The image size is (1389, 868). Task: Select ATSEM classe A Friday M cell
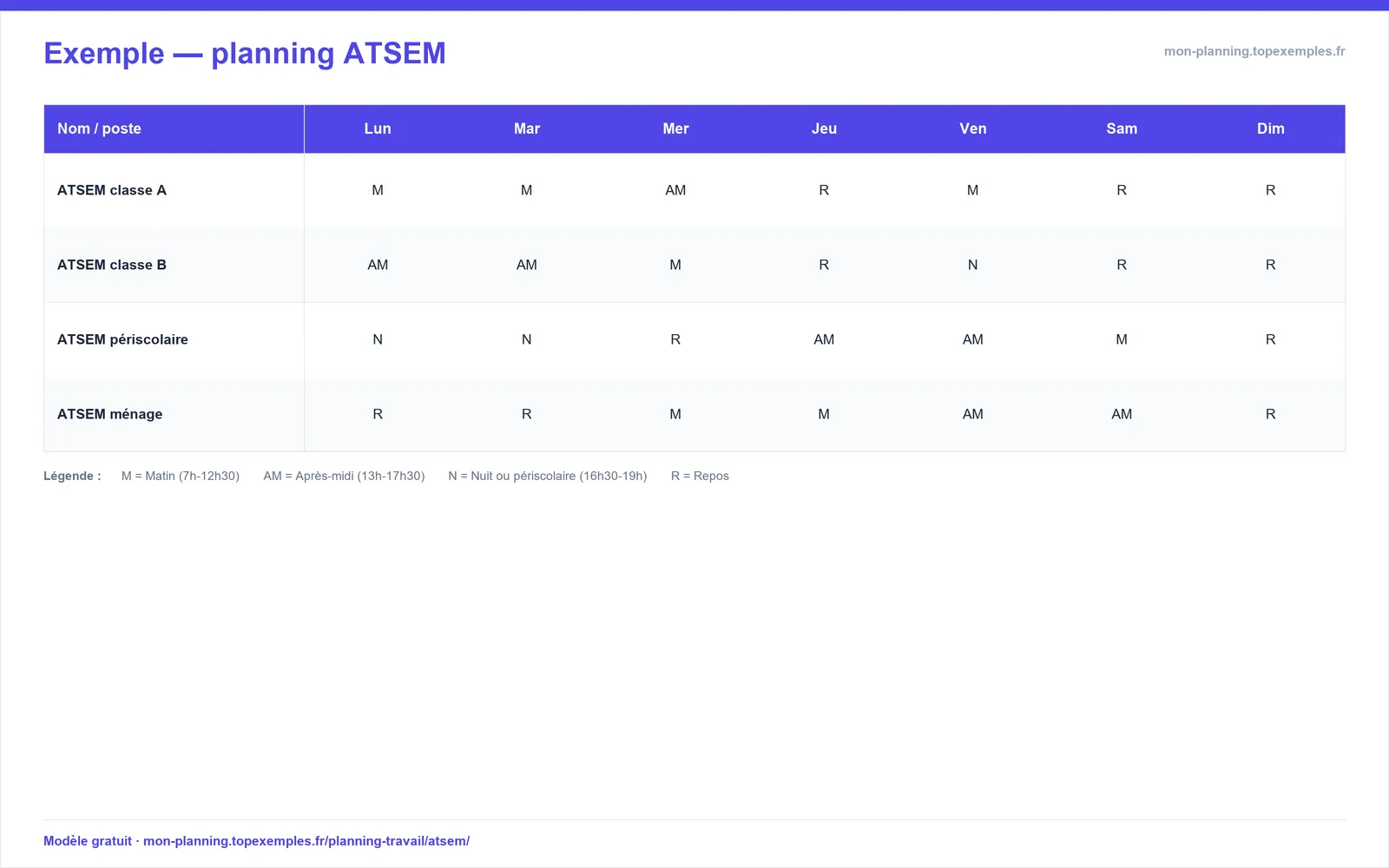(x=973, y=190)
